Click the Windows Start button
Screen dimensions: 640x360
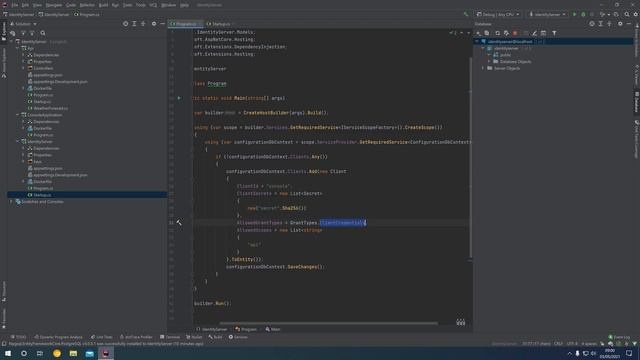[8, 353]
